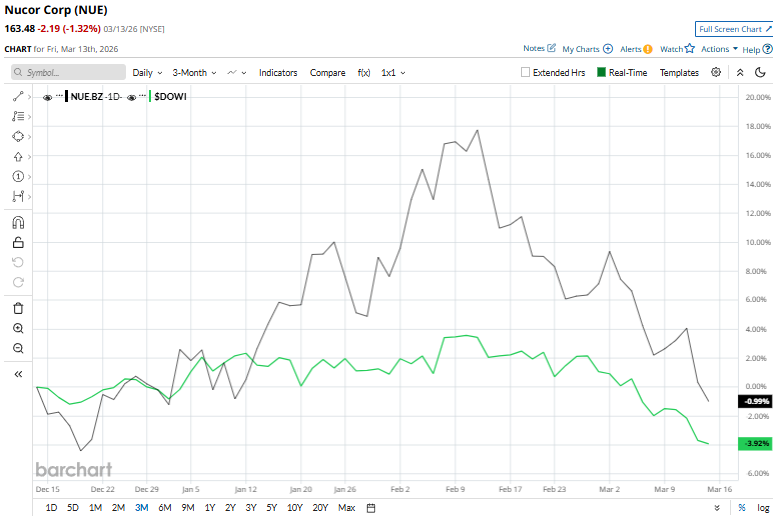Click the undo arrow icon
Viewport: 773px width, 517px height.
[18, 262]
